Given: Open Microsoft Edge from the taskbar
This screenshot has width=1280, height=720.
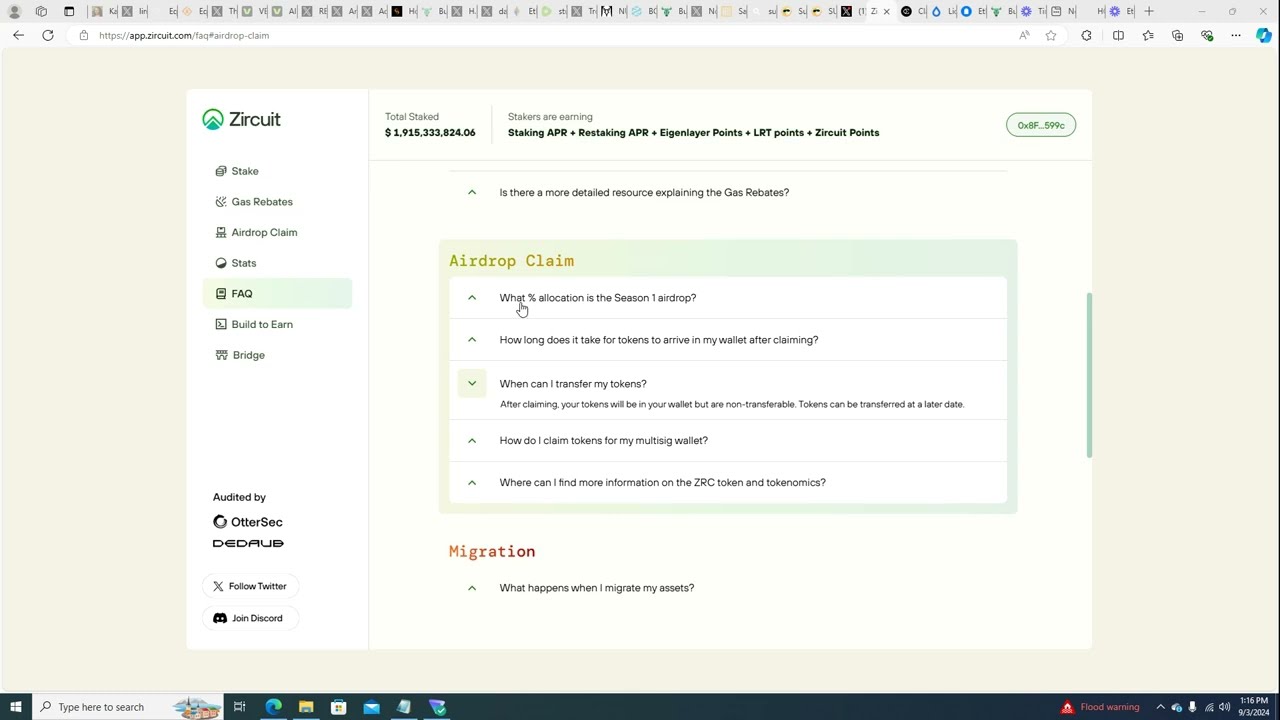Looking at the screenshot, I should 273,707.
